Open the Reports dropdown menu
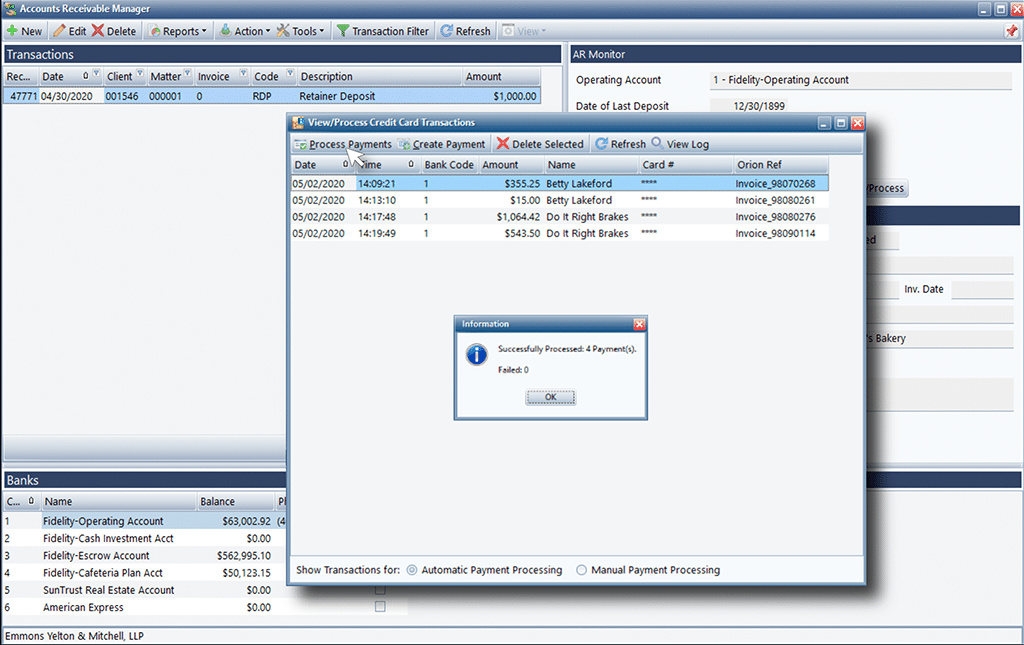 179,31
